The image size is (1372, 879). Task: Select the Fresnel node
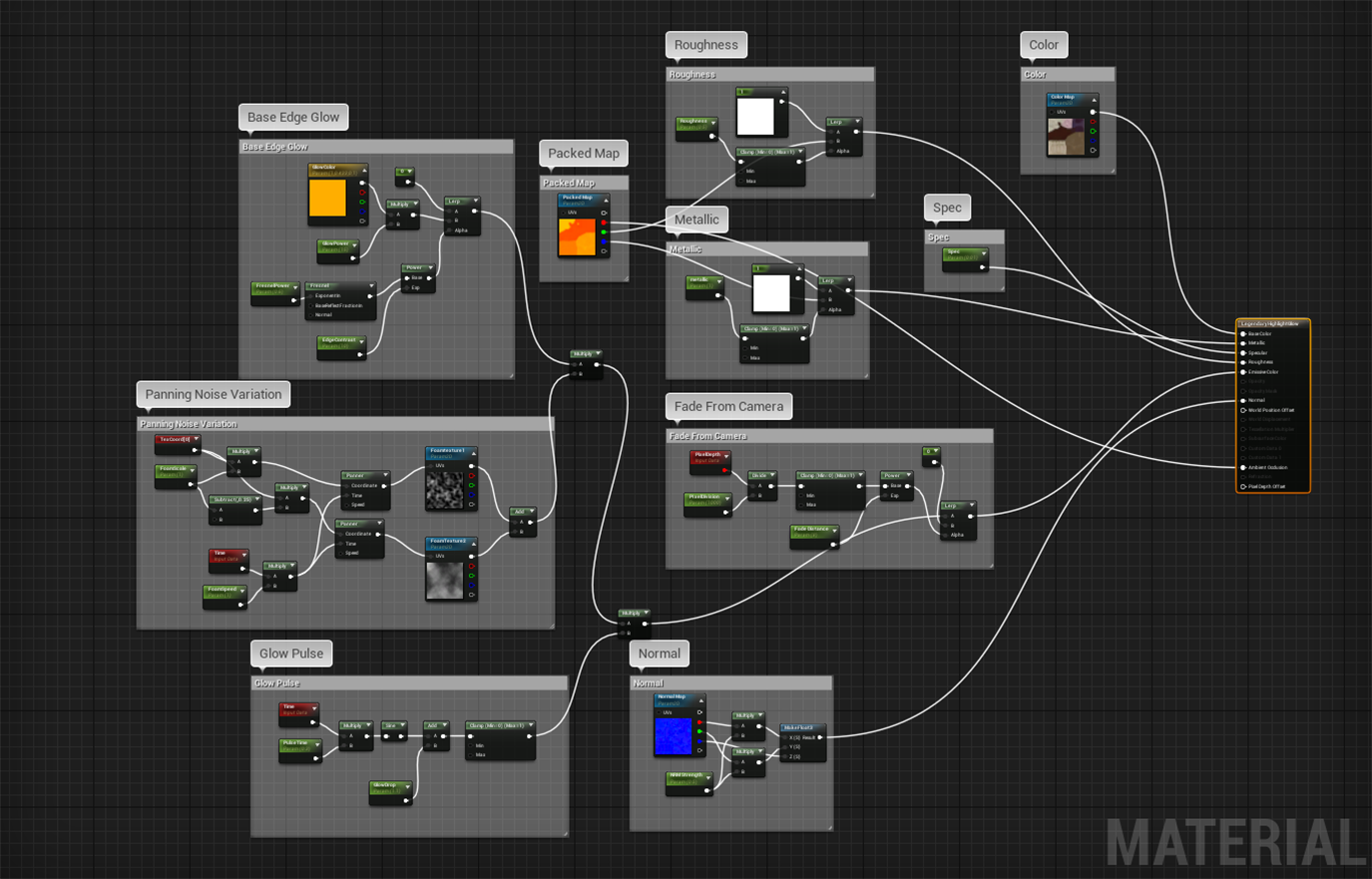tap(341, 300)
